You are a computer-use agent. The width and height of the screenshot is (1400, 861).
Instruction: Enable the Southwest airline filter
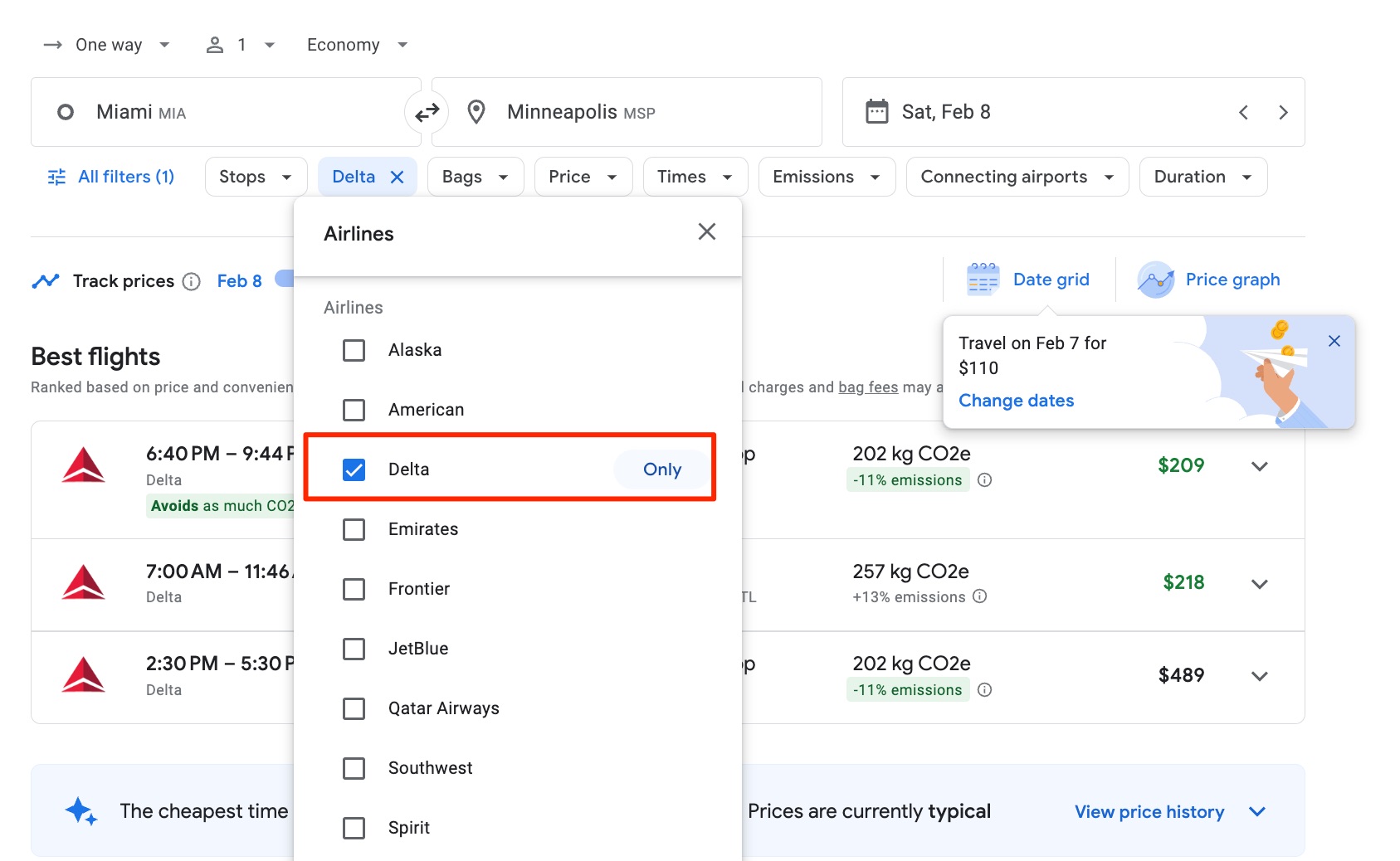click(354, 768)
